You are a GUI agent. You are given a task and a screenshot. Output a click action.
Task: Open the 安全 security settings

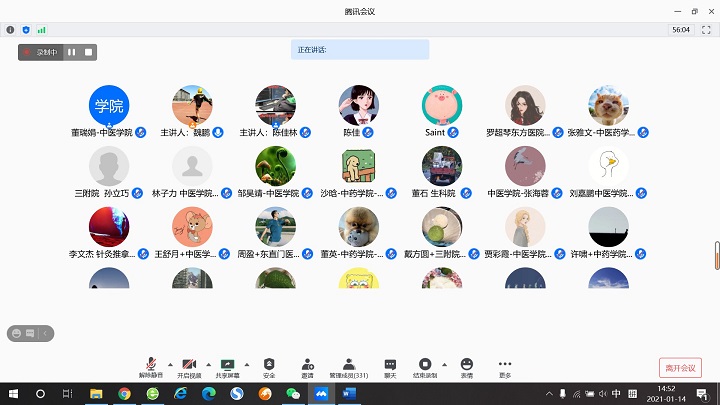tap(268, 366)
